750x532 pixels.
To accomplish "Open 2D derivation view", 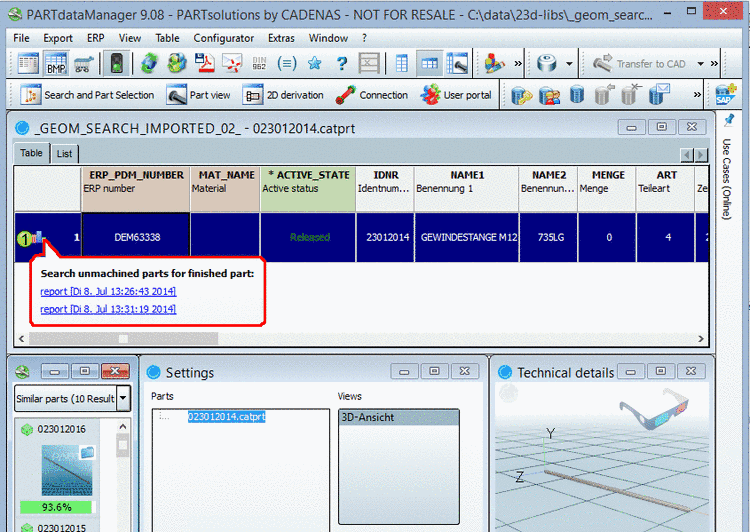I will 283,95.
